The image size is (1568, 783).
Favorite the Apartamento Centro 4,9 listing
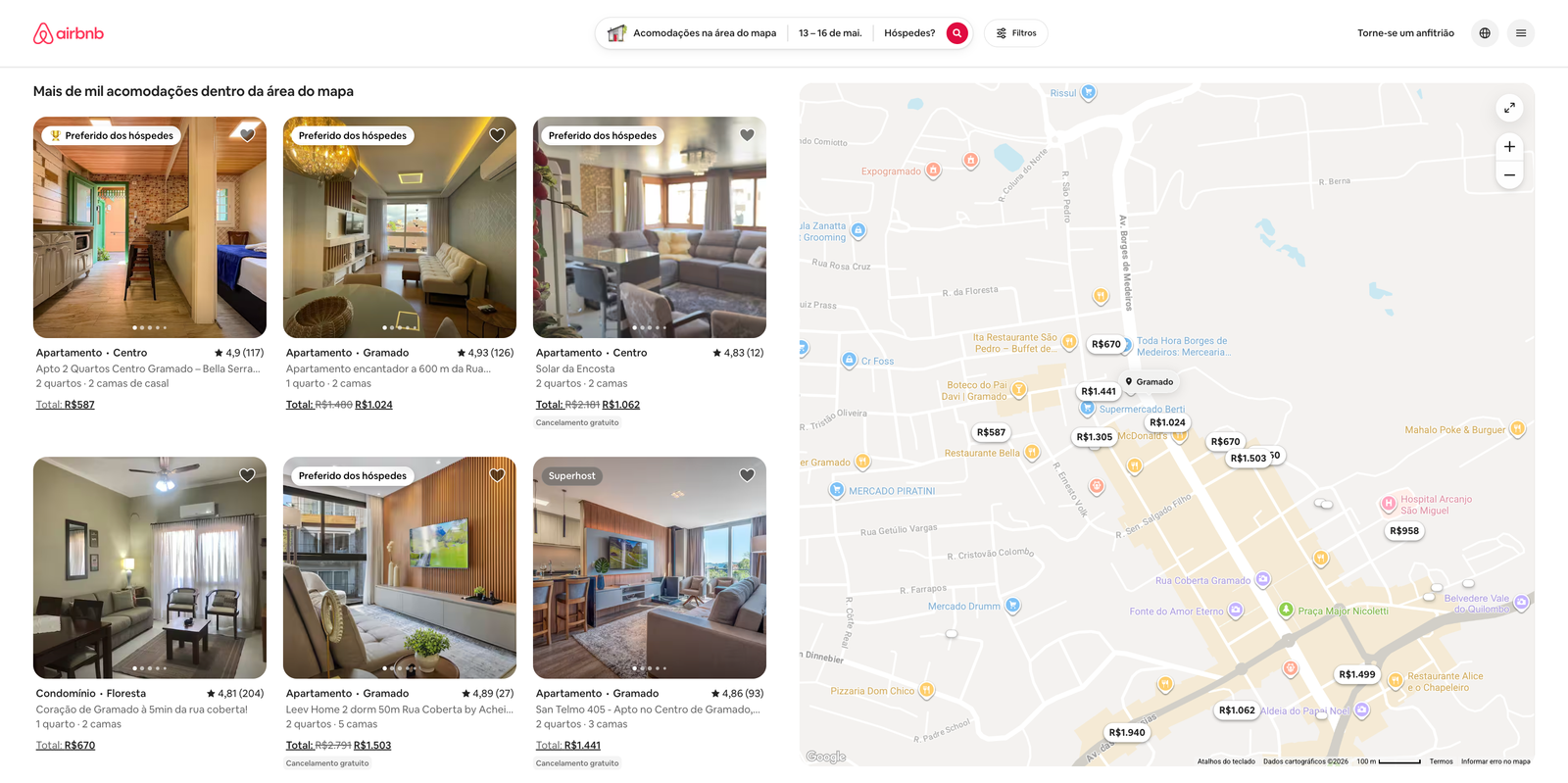247,135
